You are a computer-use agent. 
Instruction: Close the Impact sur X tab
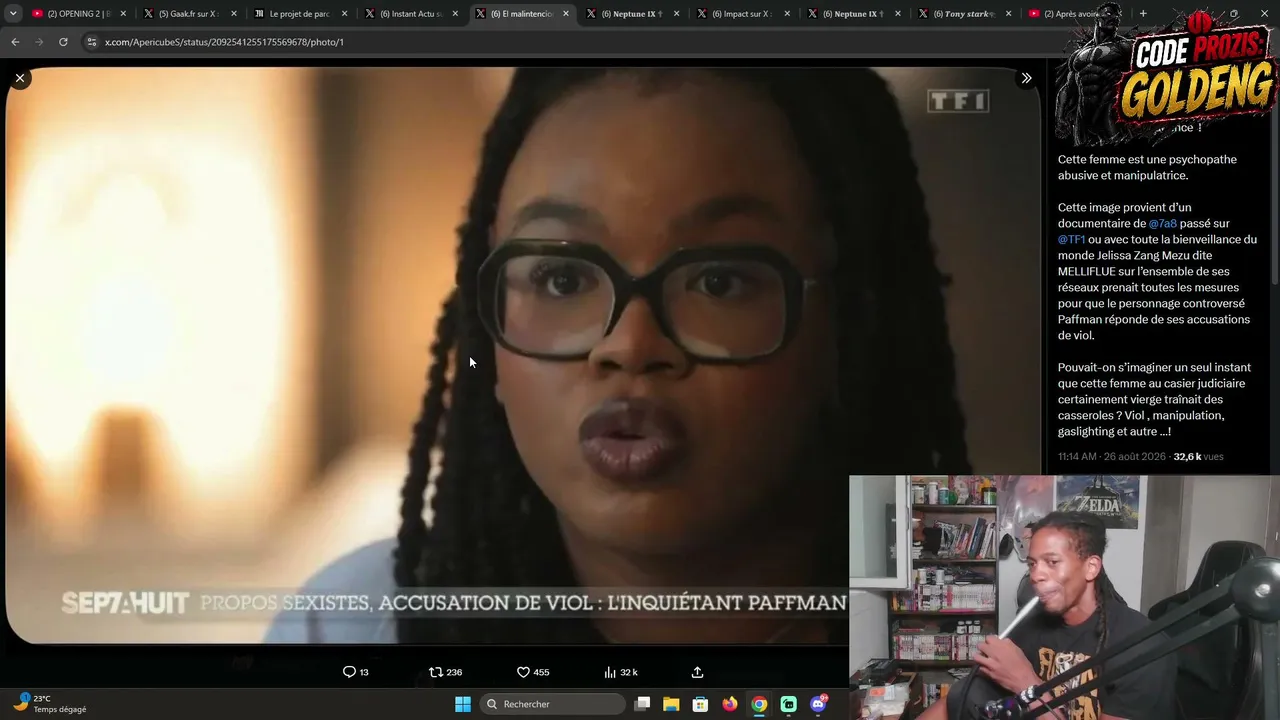tap(788, 14)
